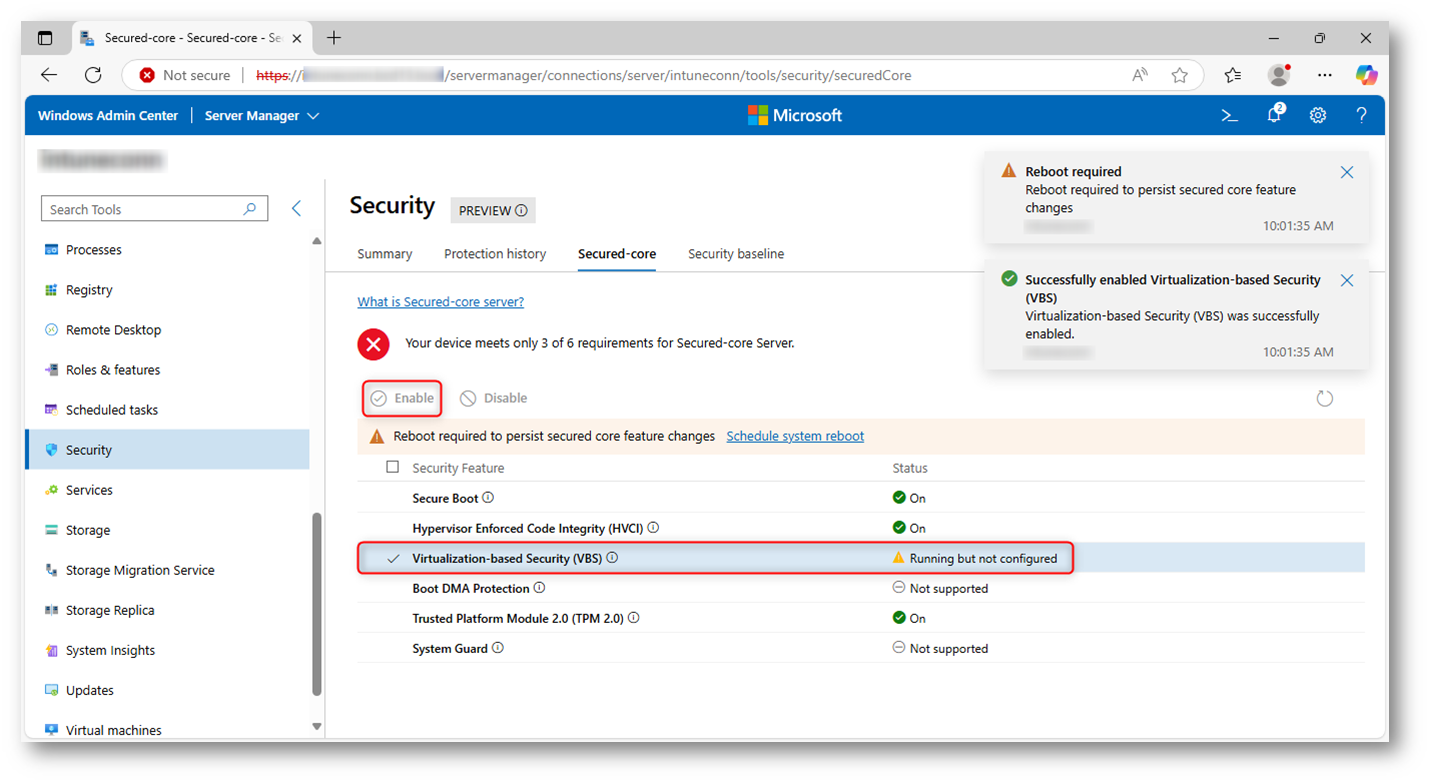The image size is (1431, 784).
Task: Open Windows Admin Center settings gear
Action: point(1318,115)
